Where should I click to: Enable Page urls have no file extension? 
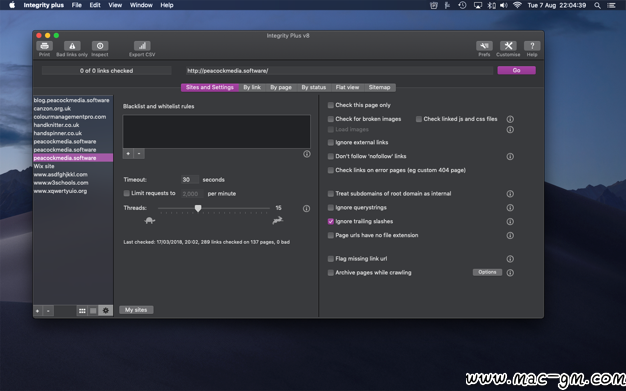coord(331,236)
